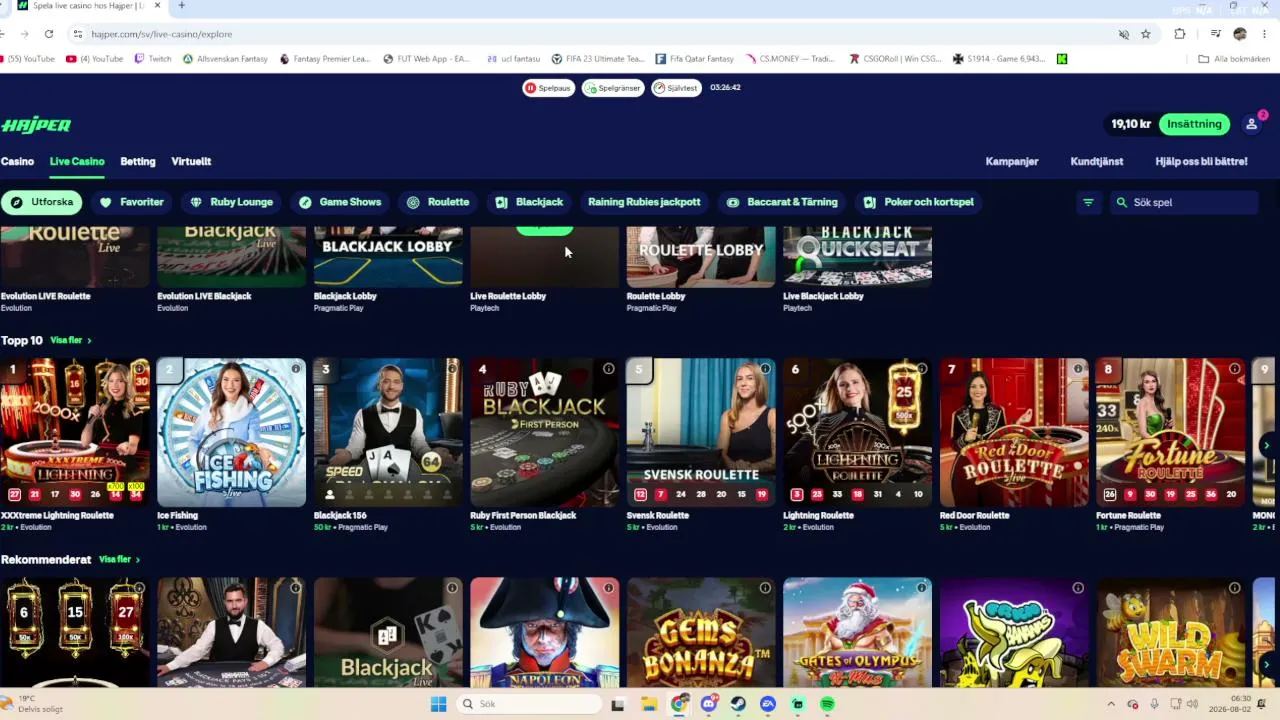Reload the page in the browser
Image resolution: width=1280 pixels, height=720 pixels.
click(x=49, y=34)
